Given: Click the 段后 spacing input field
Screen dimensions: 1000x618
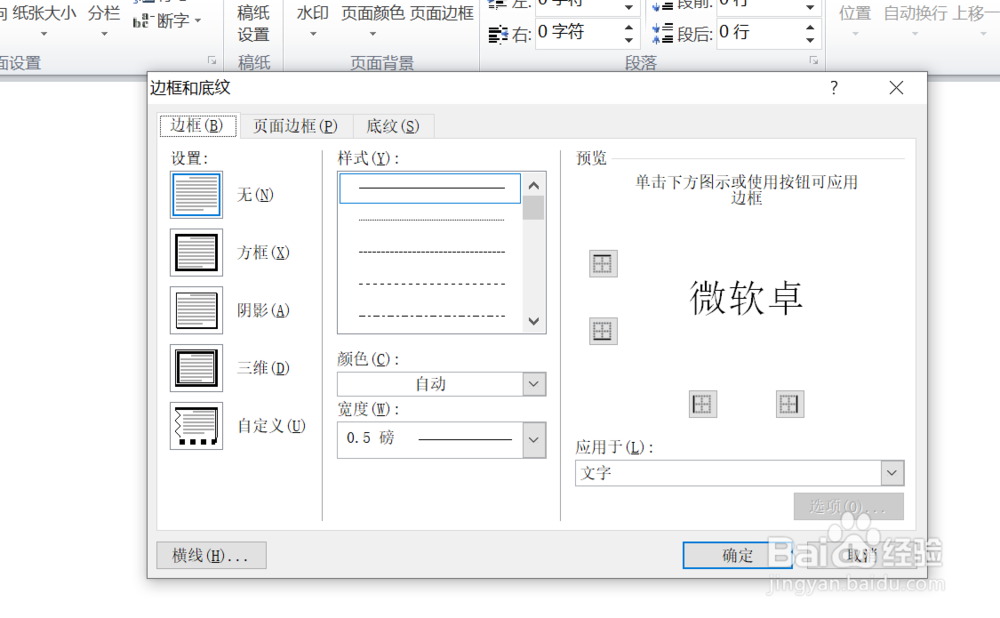Looking at the screenshot, I should (x=759, y=32).
